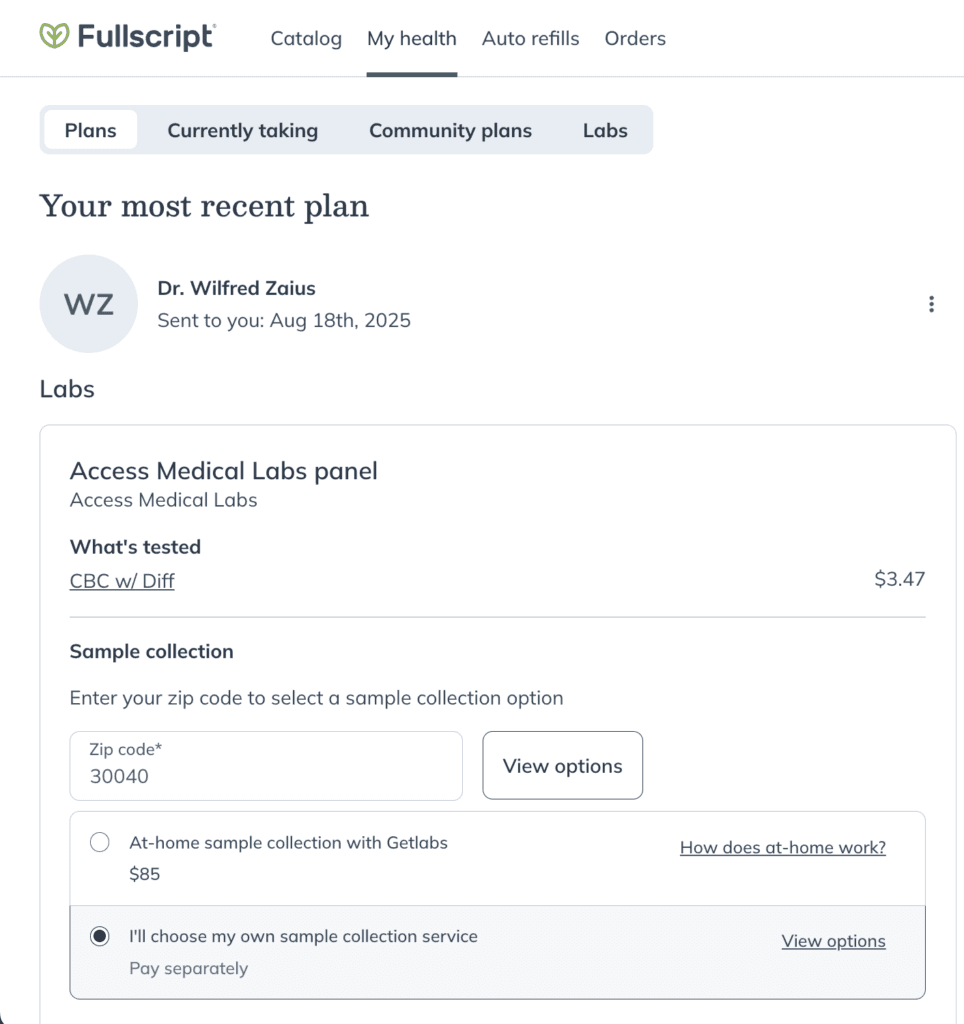Open the three-dot plan options menu
Image resolution: width=964 pixels, height=1024 pixels.
point(931,304)
